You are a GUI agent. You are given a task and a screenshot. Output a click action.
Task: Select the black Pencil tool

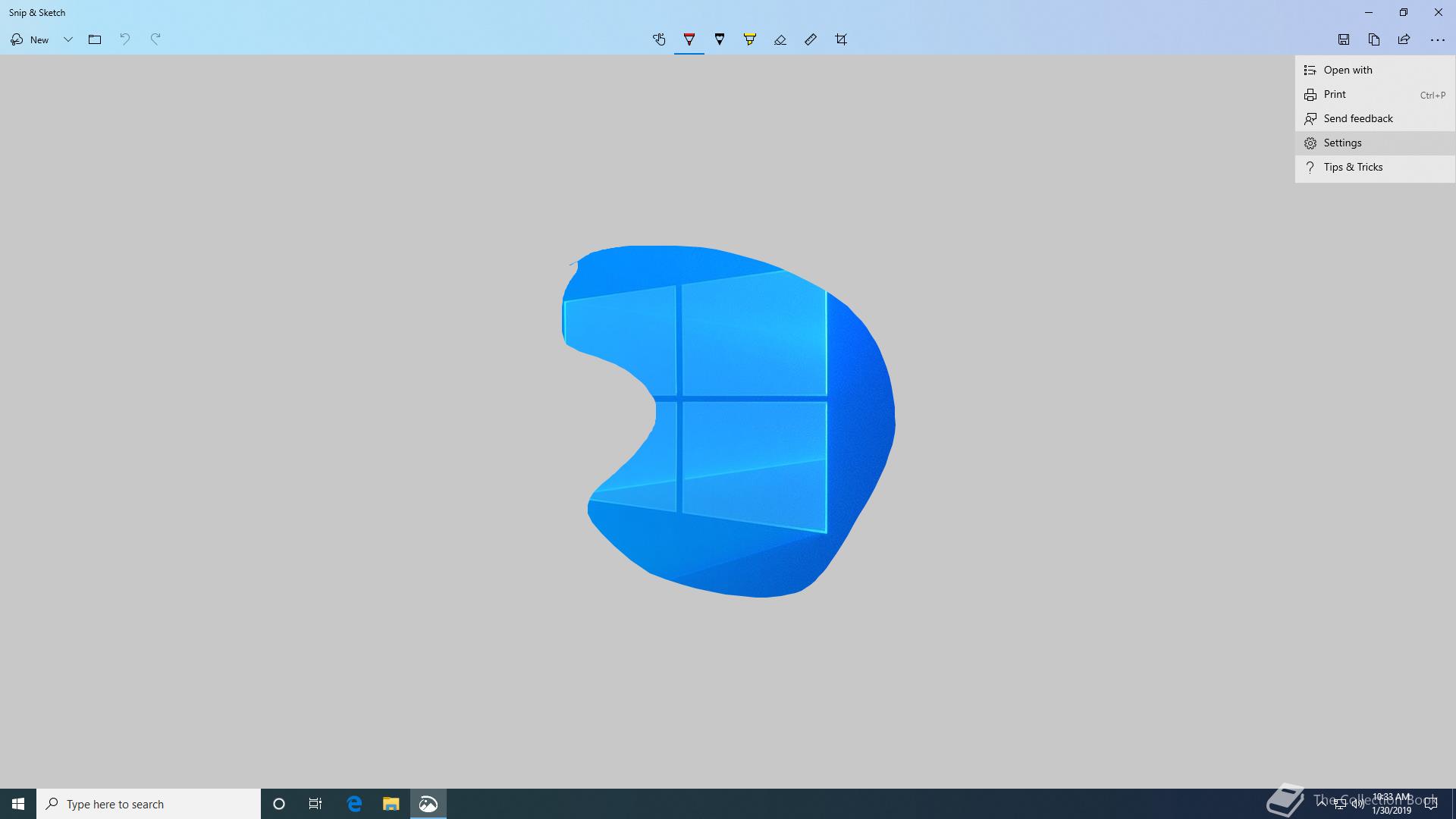coord(720,39)
